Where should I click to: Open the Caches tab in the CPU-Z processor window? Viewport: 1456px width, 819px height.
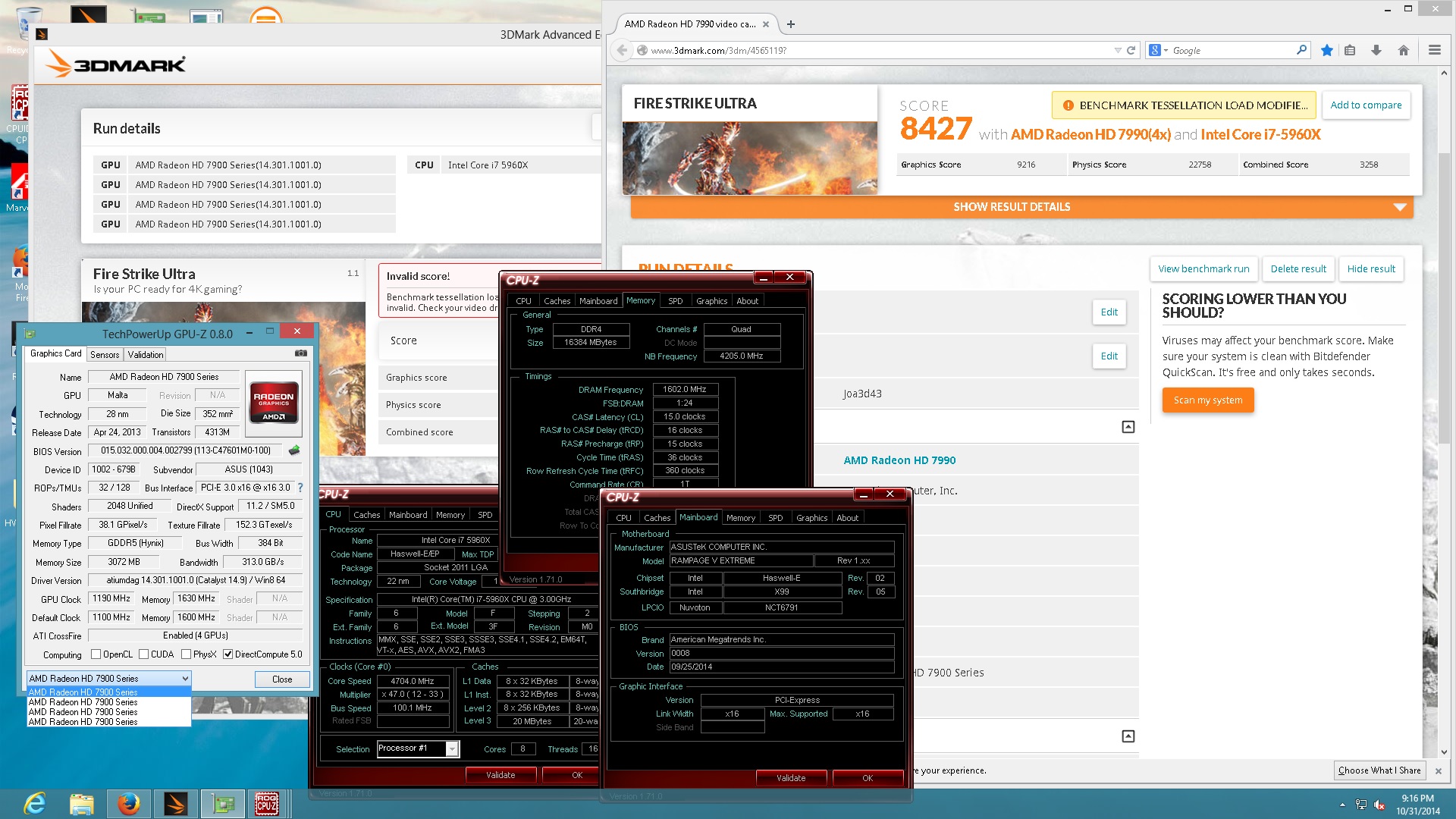[366, 515]
